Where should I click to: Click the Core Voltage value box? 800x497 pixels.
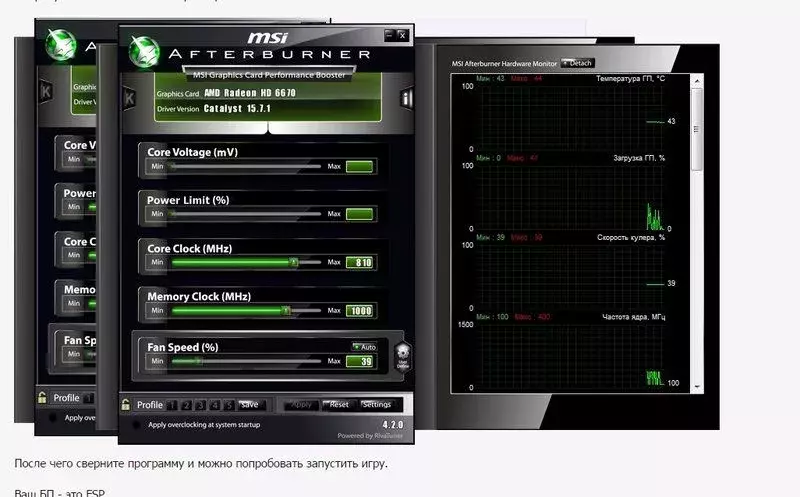point(360,166)
